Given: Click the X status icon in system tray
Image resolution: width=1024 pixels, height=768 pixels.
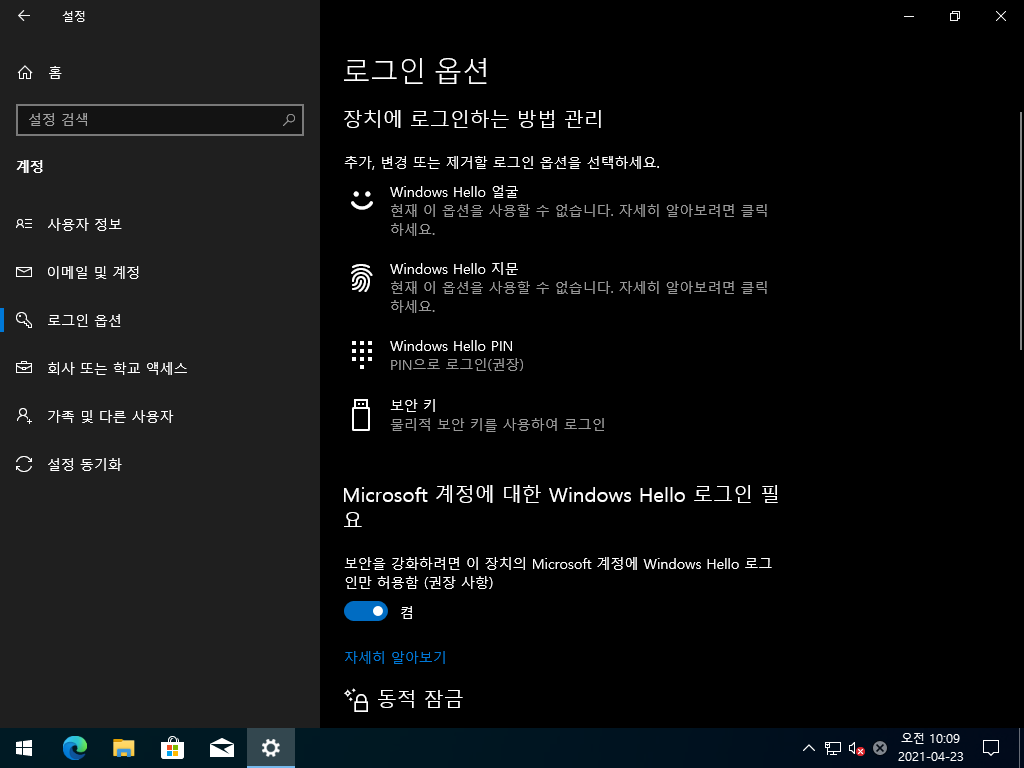Looking at the screenshot, I should pos(880,748).
